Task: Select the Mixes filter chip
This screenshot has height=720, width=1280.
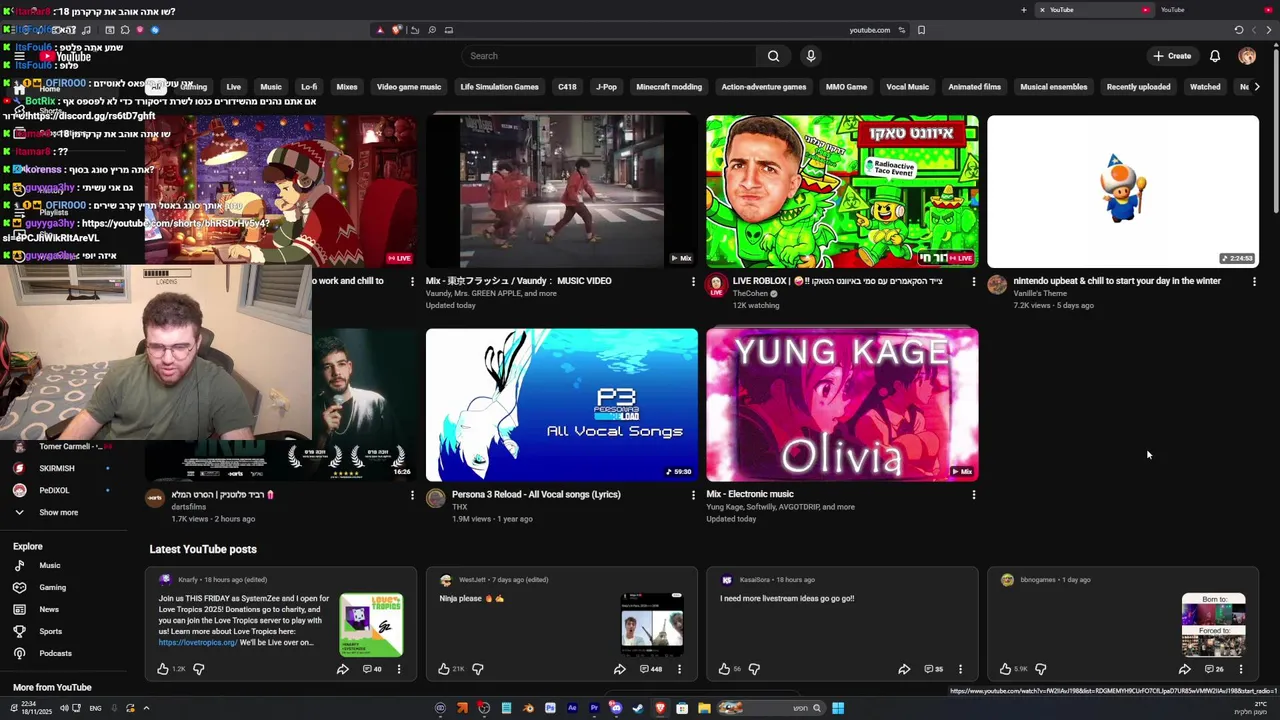Action: pyautogui.click(x=347, y=87)
